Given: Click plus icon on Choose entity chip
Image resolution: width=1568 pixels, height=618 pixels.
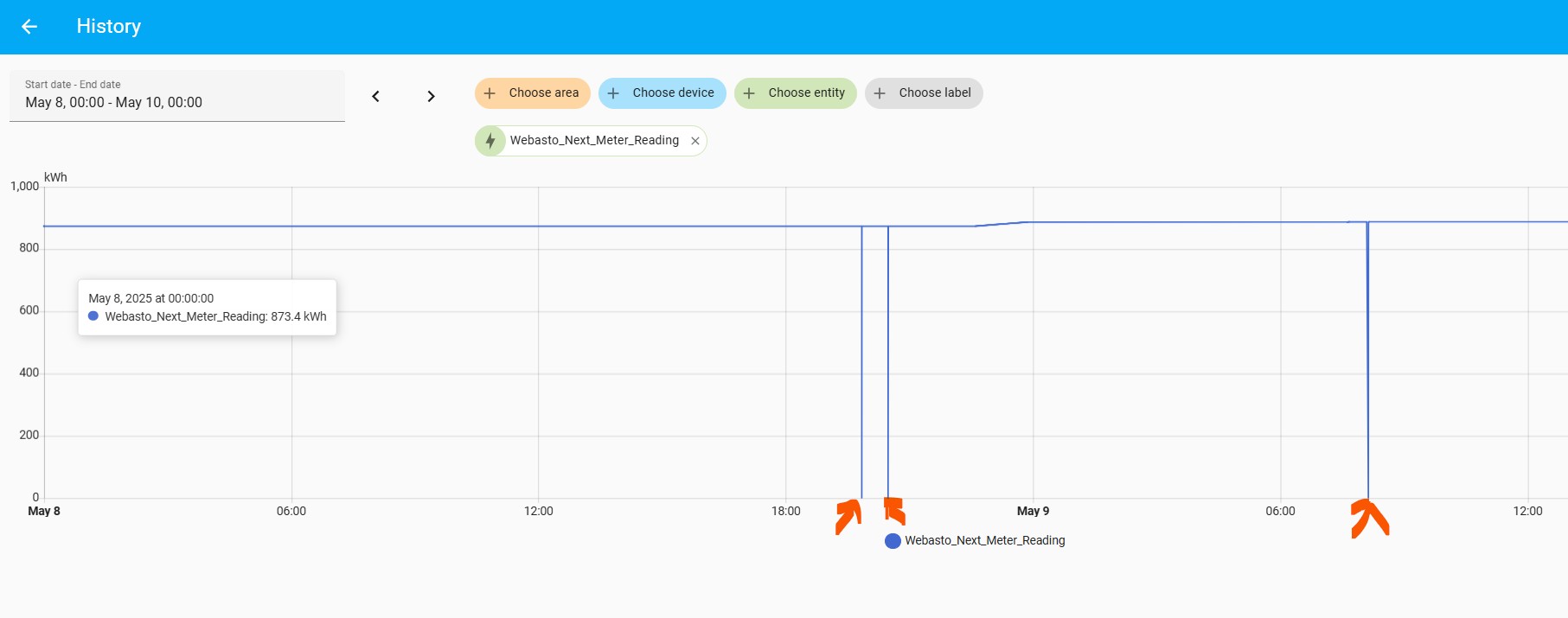Looking at the screenshot, I should click(x=749, y=93).
